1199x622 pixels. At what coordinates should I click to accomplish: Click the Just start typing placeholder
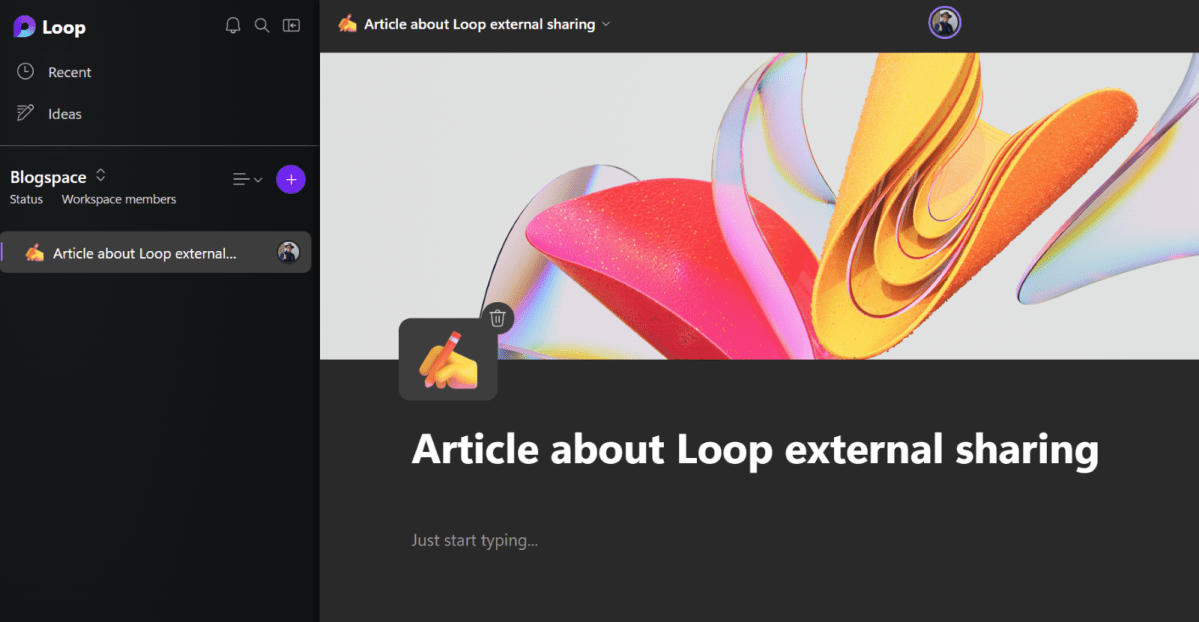click(x=475, y=540)
